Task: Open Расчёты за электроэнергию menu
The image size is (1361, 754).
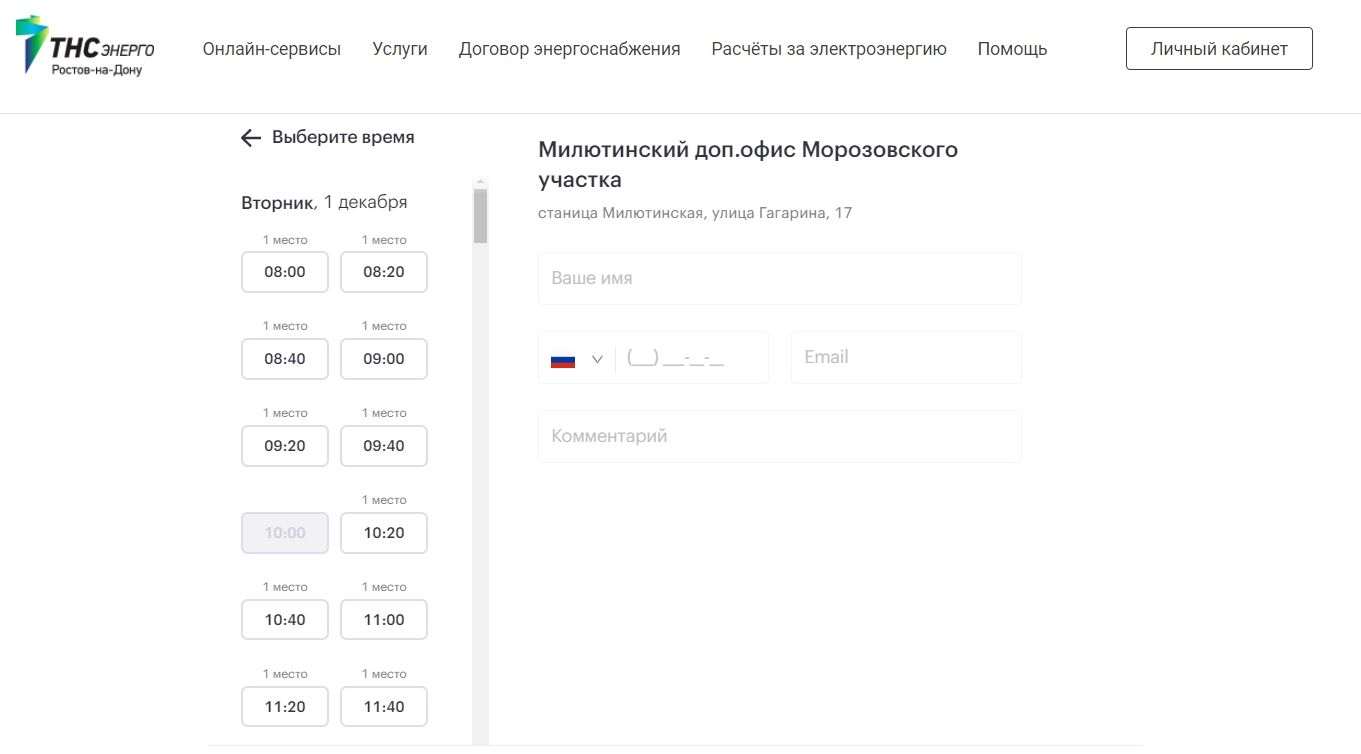Action: (x=829, y=49)
